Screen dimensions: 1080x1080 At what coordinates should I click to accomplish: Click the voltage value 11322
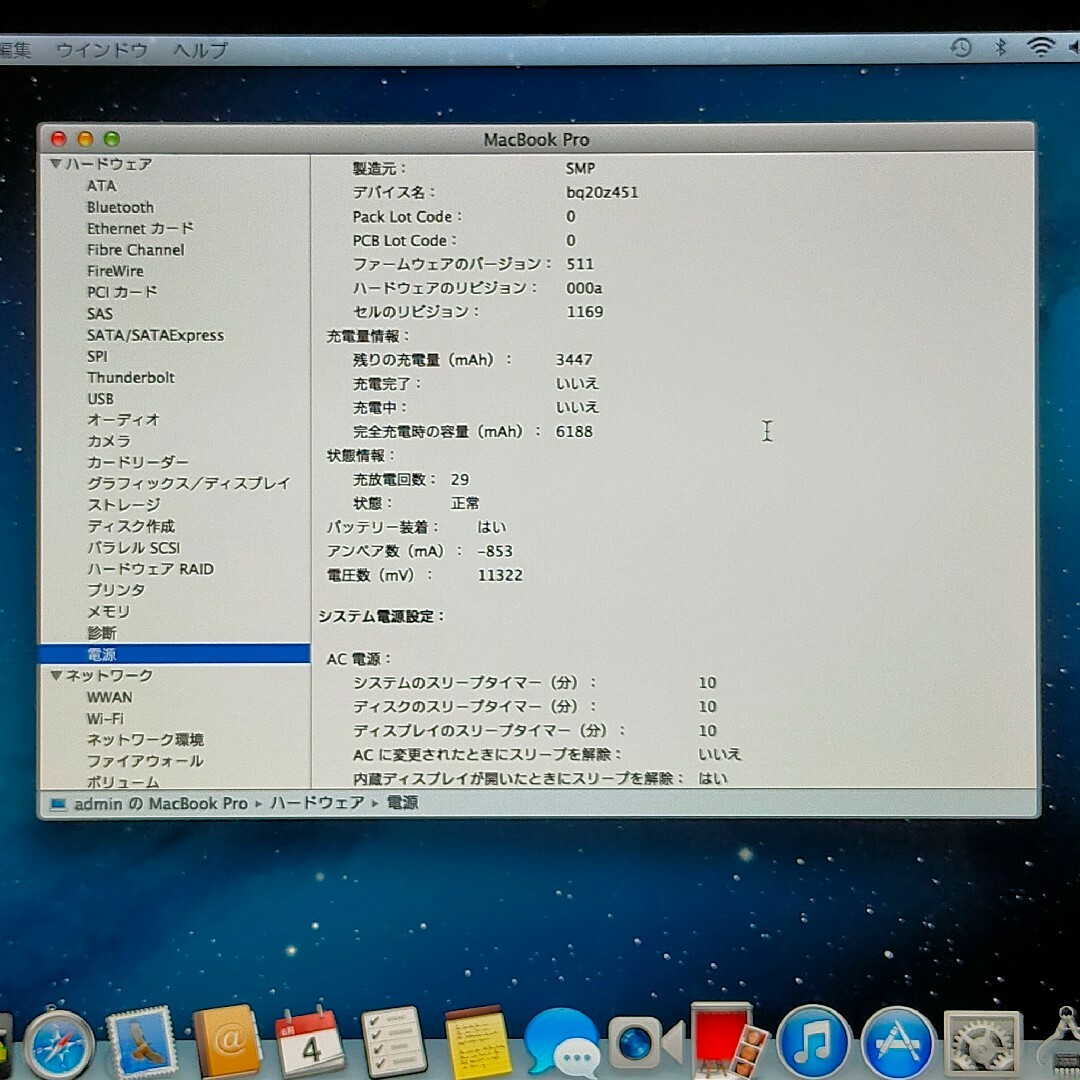(x=500, y=575)
